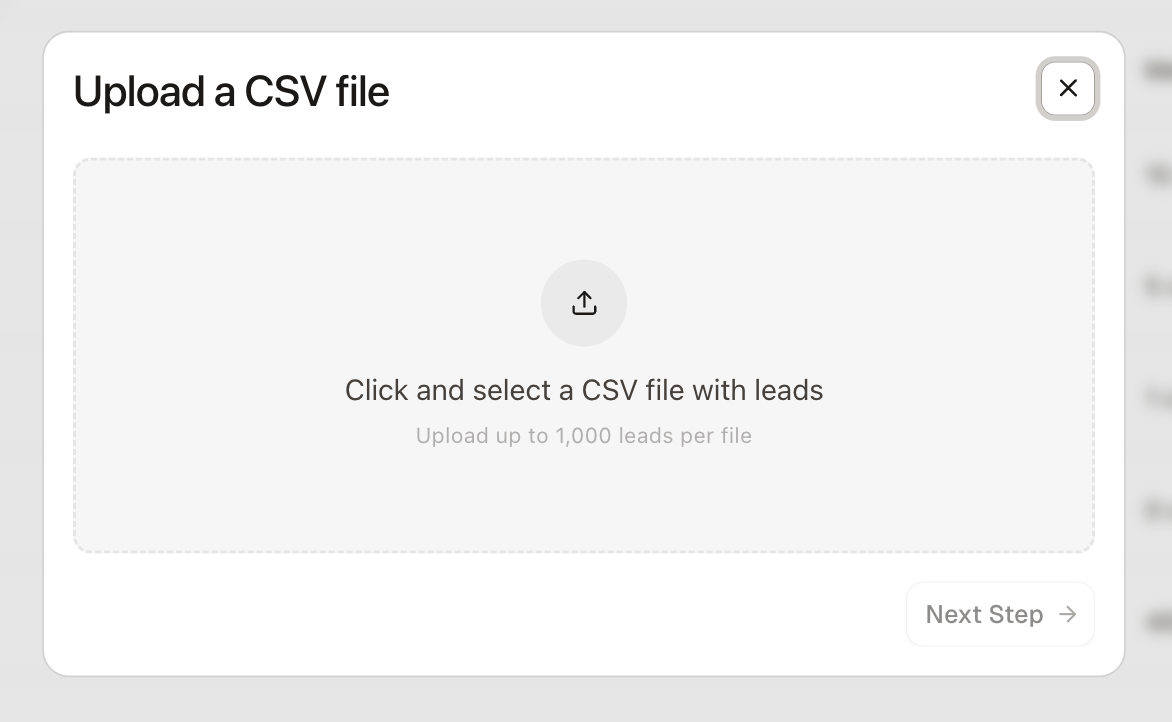1172x722 pixels.
Task: Click the 'Upload up to 1,000 leads per file' hint
Action: tap(584, 436)
